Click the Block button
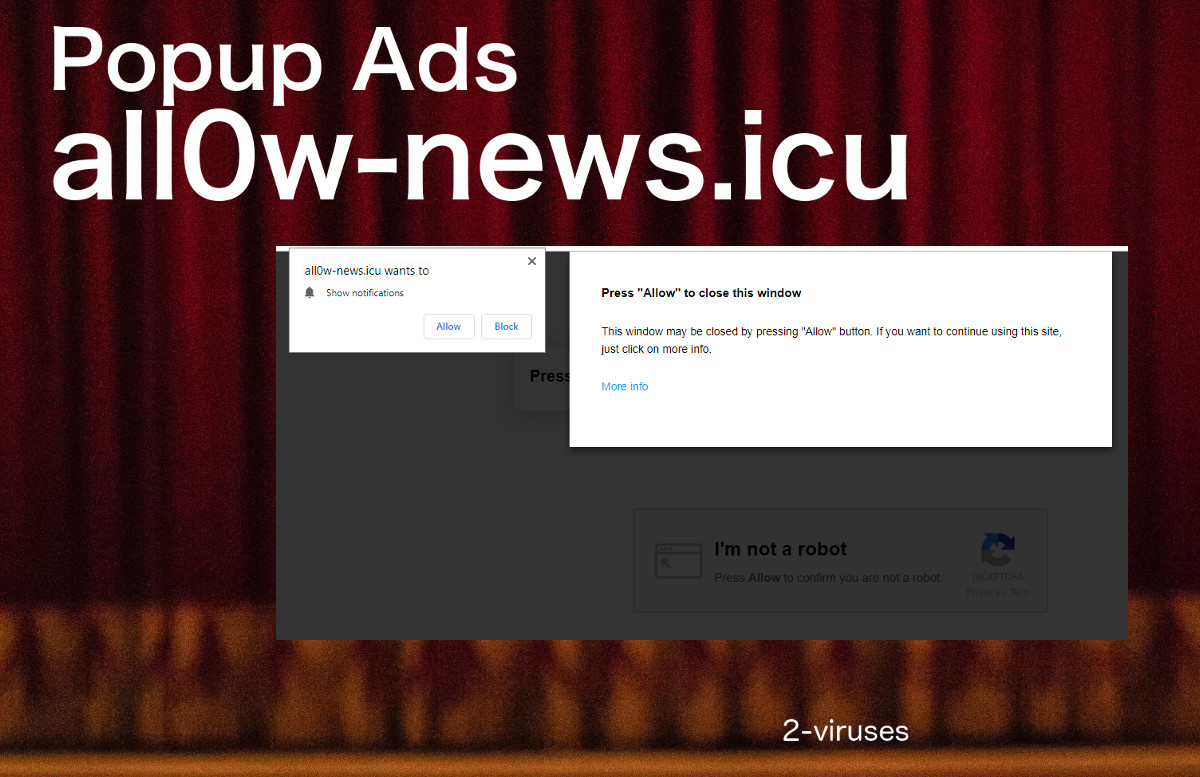1200x777 pixels. (506, 326)
